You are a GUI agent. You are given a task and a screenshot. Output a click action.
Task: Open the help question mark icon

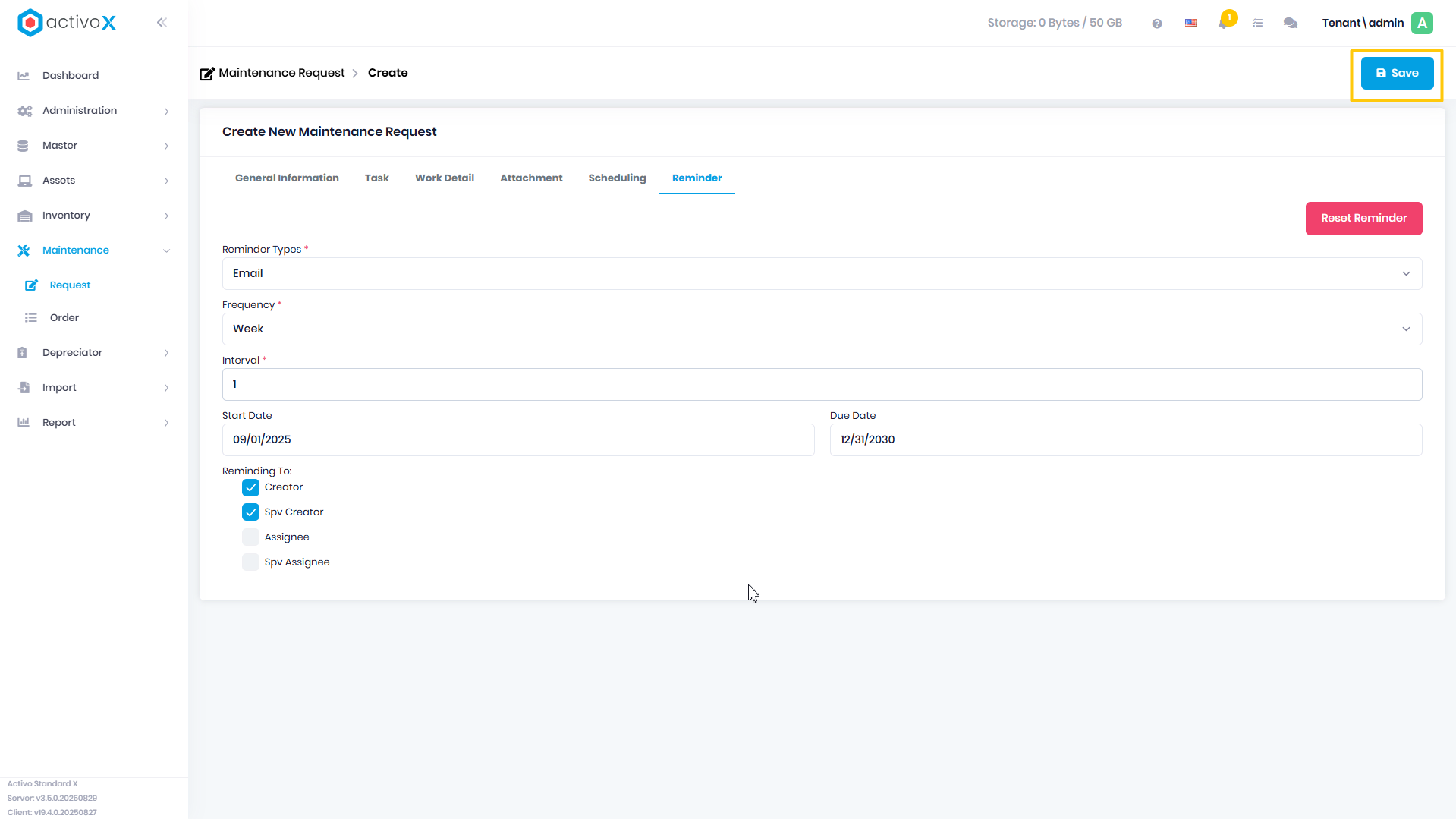point(1157,24)
